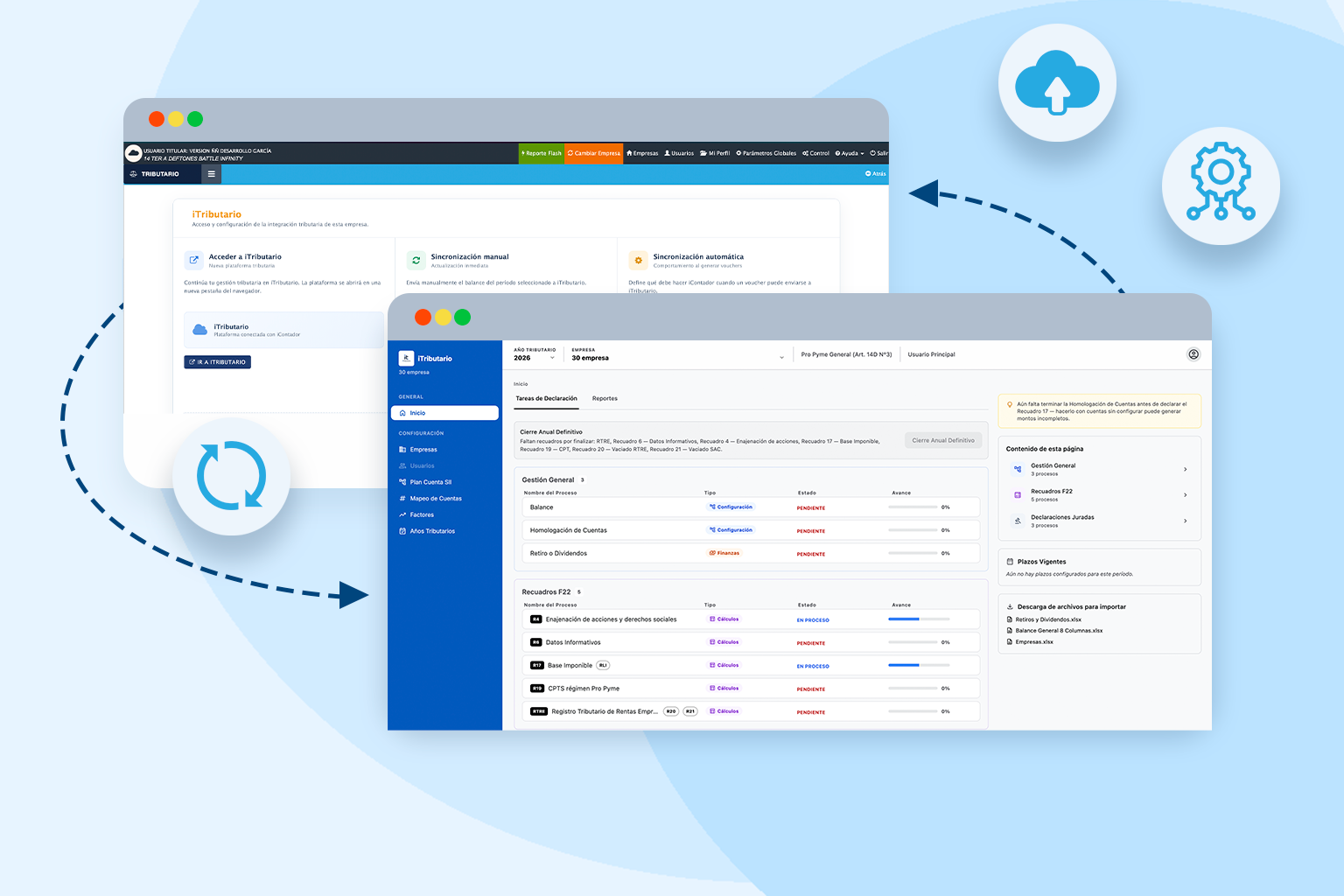Click the iTributario logo in blue sidebar
This screenshot has width=1344, height=896.
(406, 358)
